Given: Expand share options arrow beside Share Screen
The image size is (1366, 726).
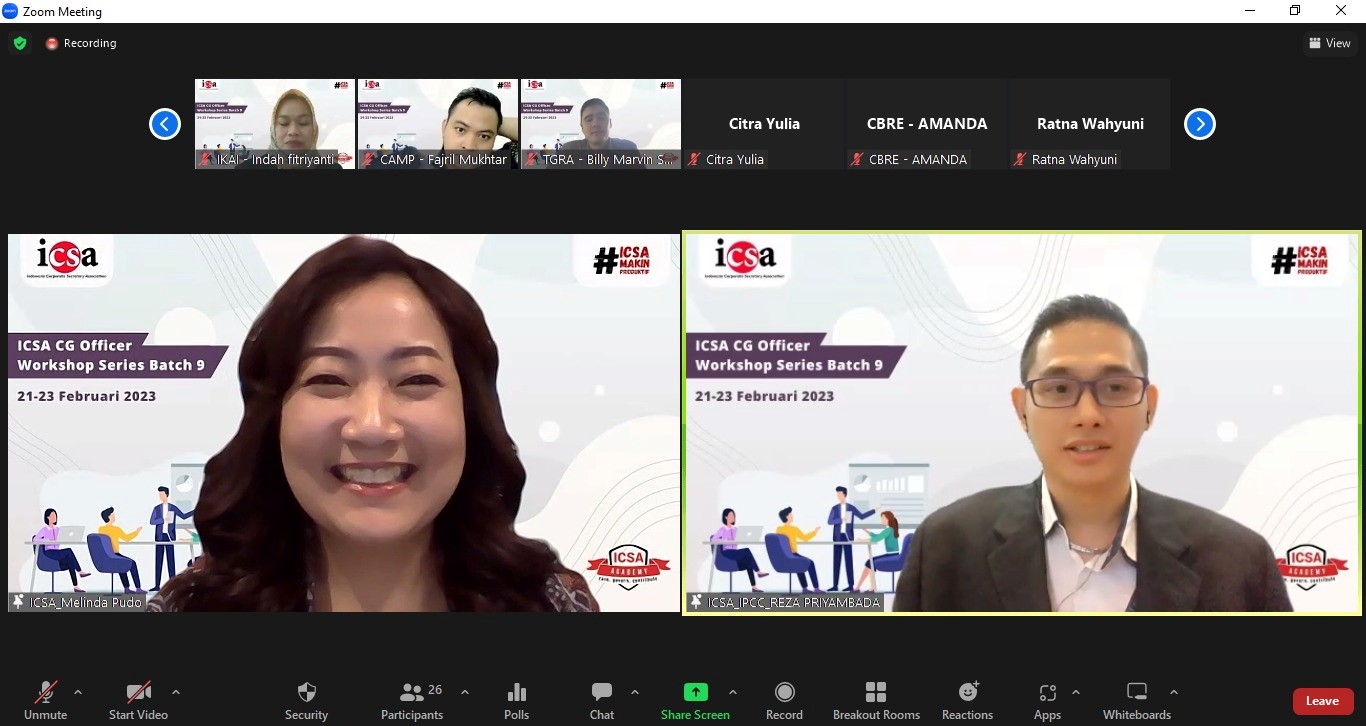Looking at the screenshot, I should pos(733,692).
